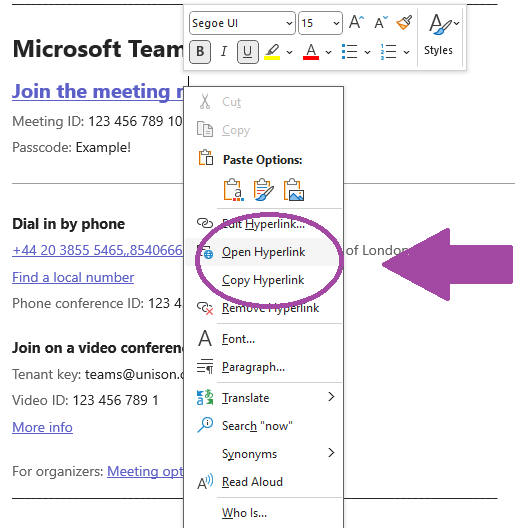This screenshot has height=528, width=515.
Task: Click the Copy menu entry
Action: (263, 130)
